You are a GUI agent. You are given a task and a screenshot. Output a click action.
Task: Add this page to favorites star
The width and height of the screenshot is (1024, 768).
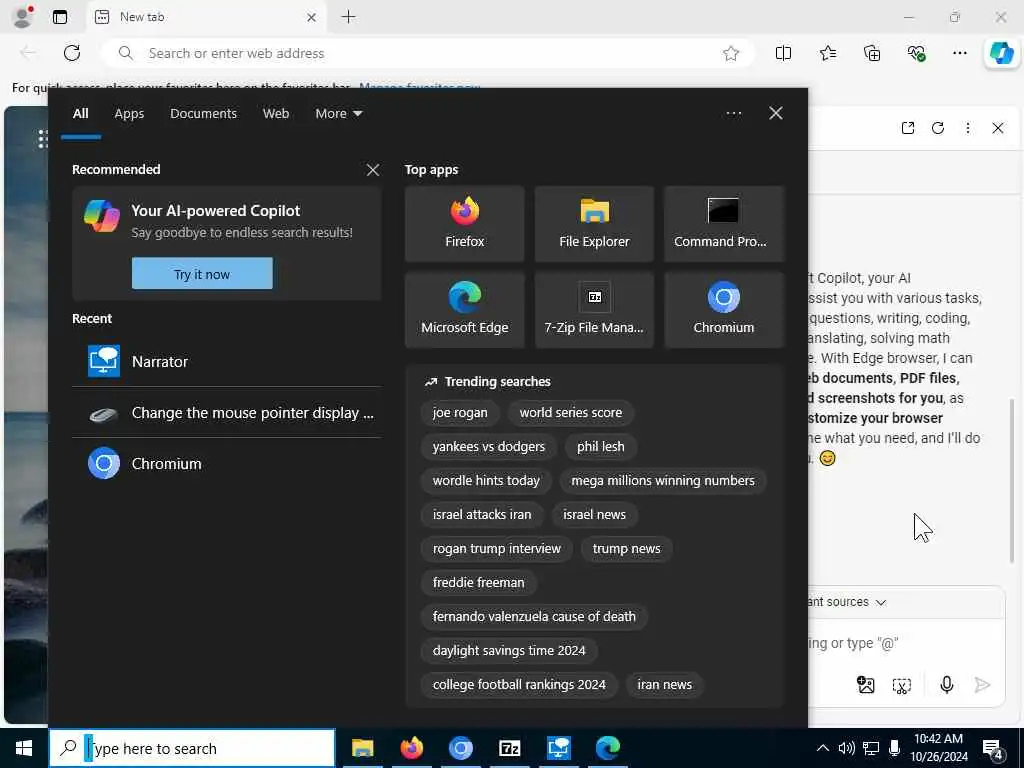731,54
